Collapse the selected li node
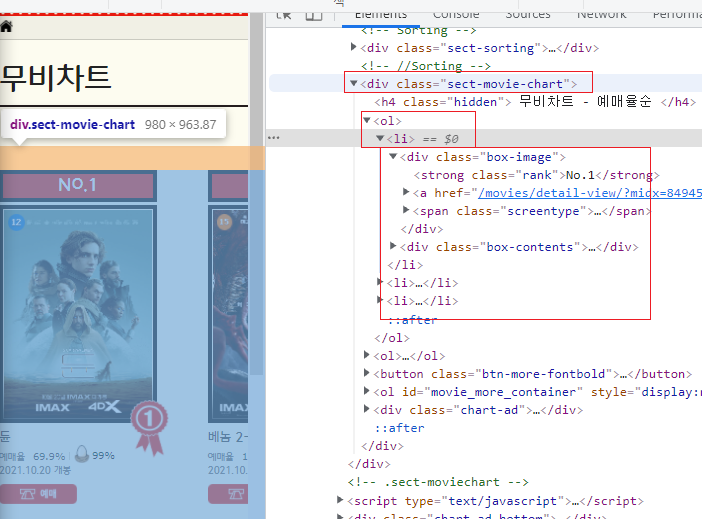This screenshot has height=519, width=702. point(380,138)
